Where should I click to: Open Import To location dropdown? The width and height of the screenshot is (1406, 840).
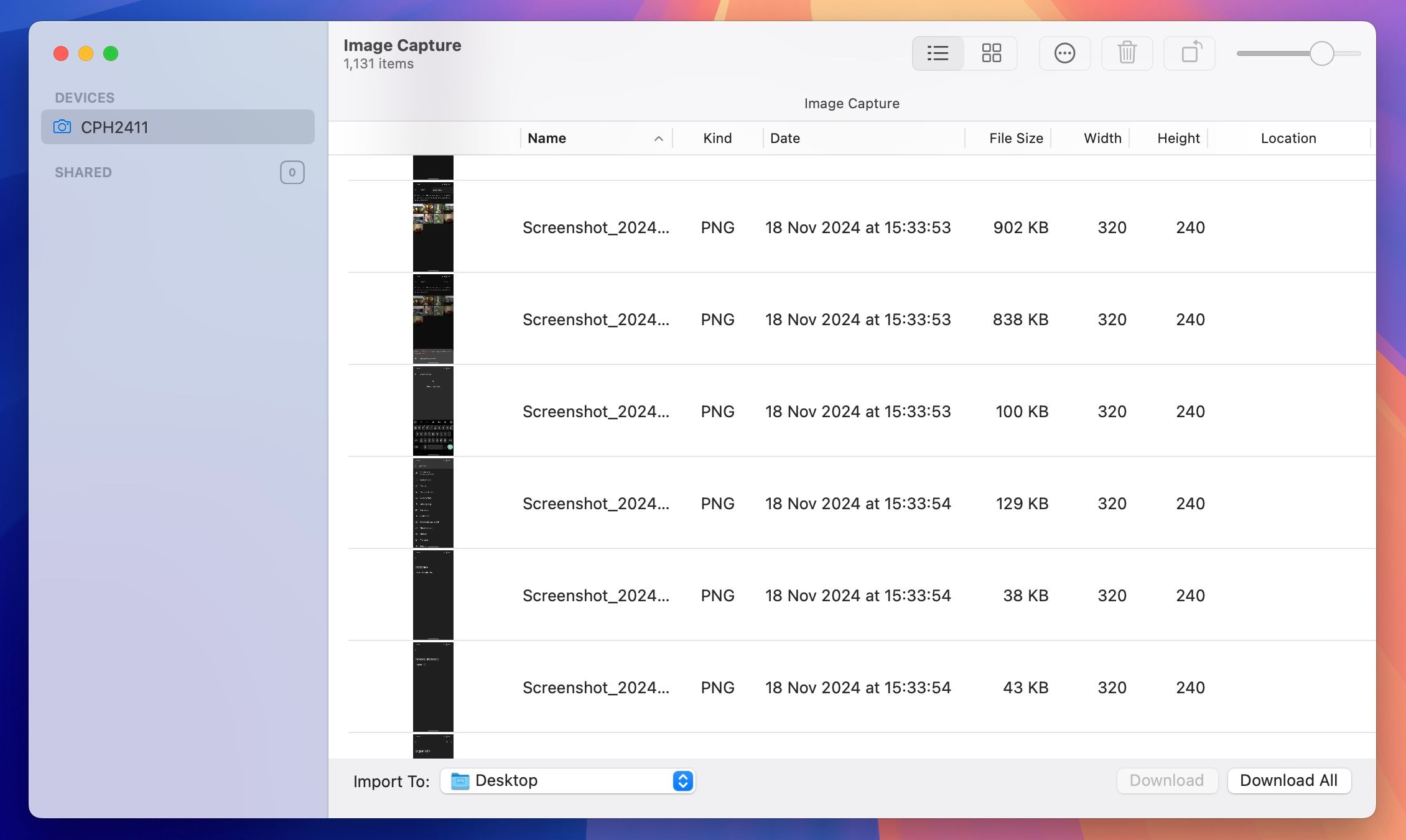(683, 779)
